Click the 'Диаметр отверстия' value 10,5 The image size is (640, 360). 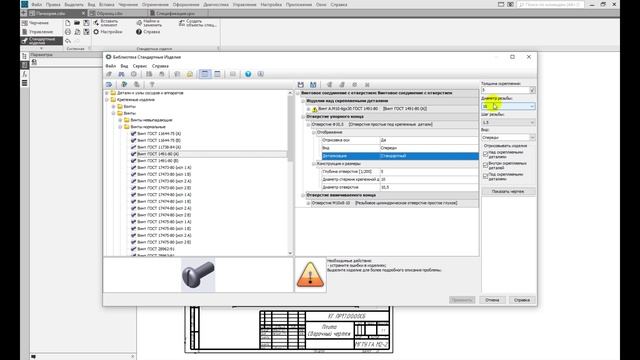pos(429,187)
